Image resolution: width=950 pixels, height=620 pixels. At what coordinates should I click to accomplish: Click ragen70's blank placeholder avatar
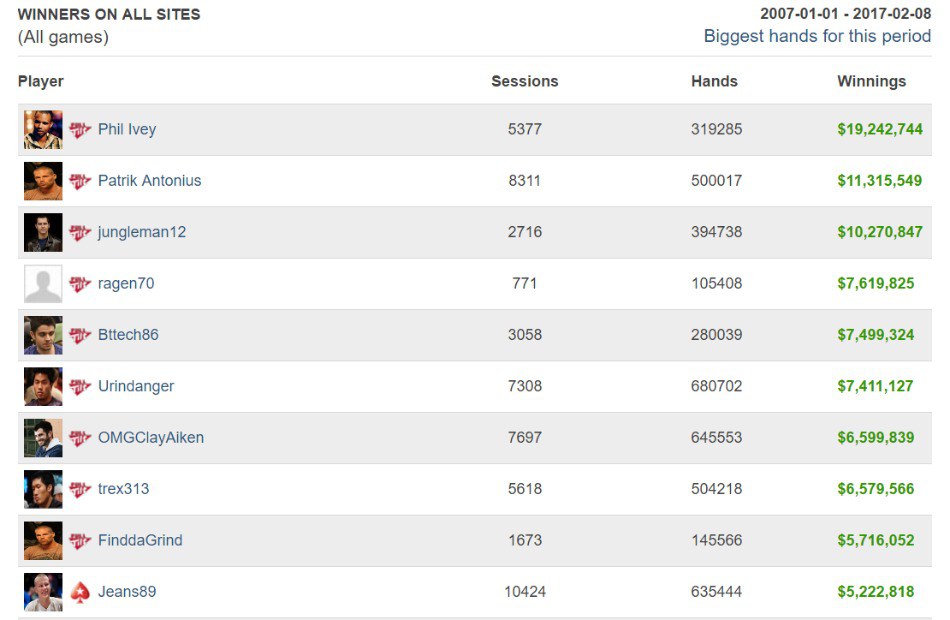43,284
